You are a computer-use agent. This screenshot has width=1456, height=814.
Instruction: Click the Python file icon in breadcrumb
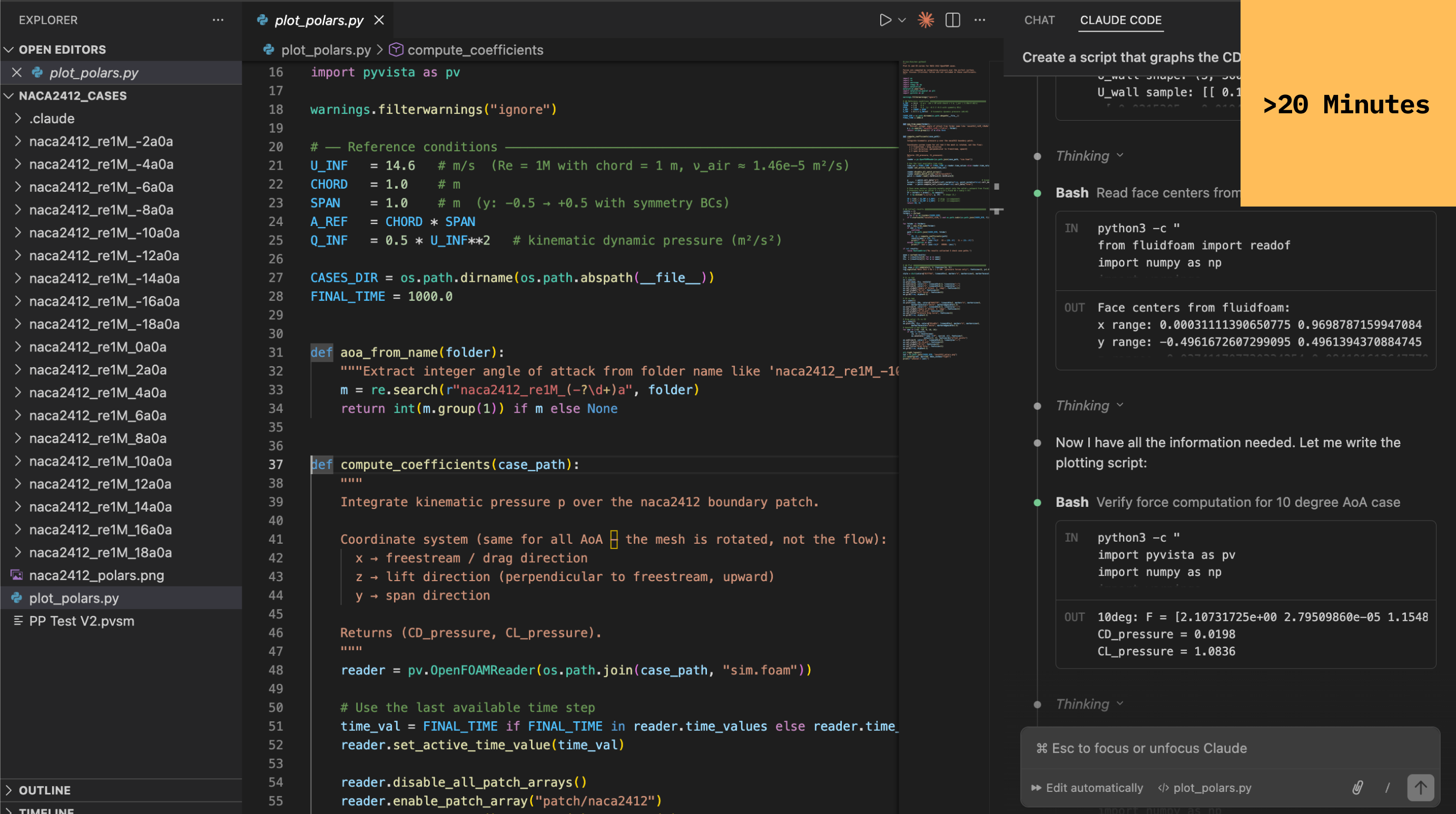click(269, 50)
